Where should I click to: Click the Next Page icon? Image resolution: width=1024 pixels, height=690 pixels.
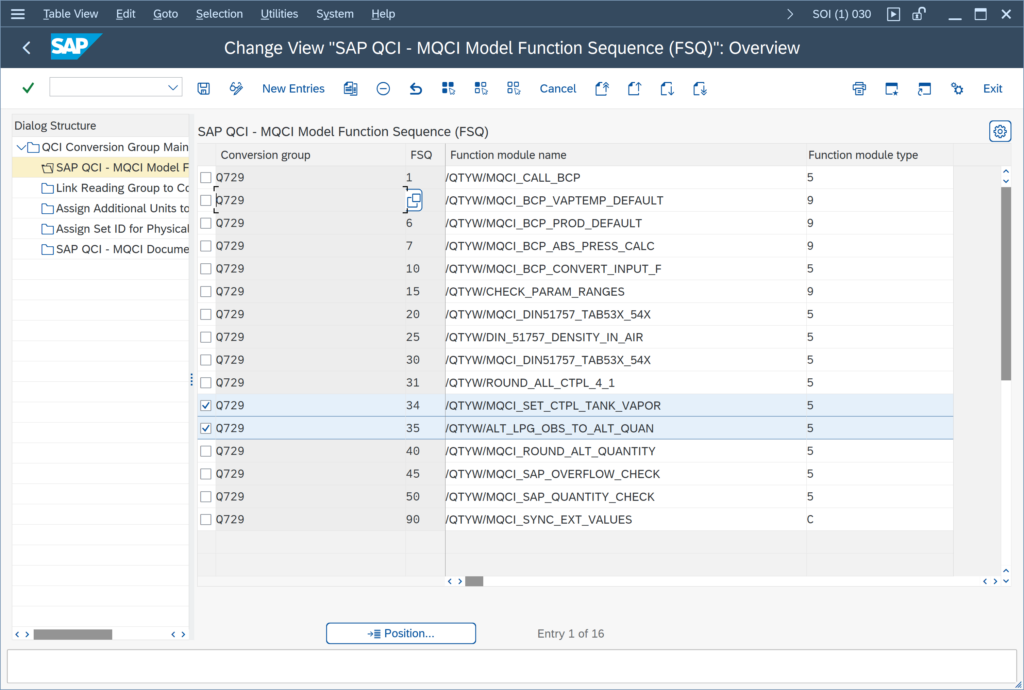667,89
